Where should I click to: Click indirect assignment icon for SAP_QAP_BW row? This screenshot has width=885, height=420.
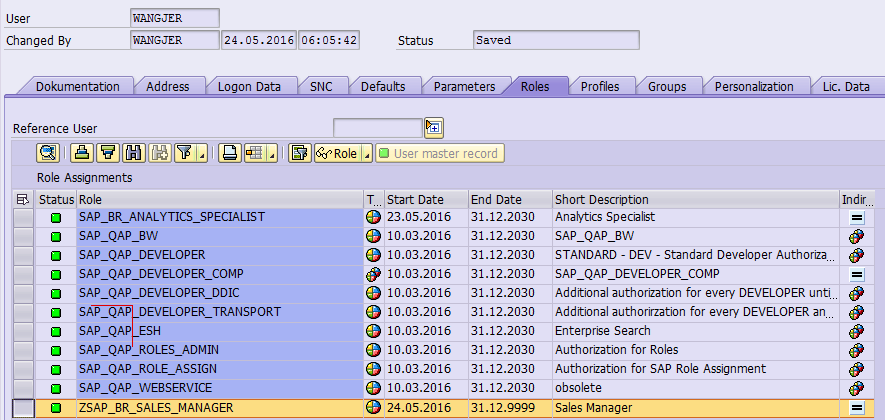tap(856, 236)
